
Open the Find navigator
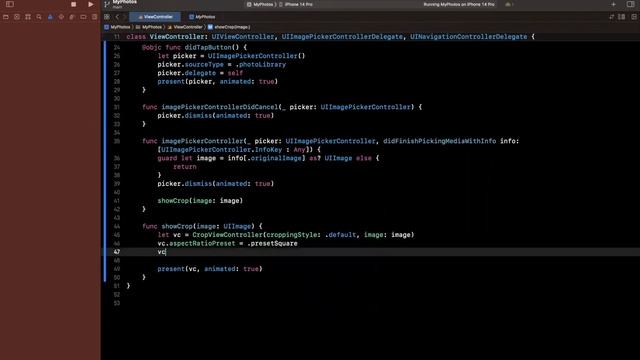coord(39,17)
